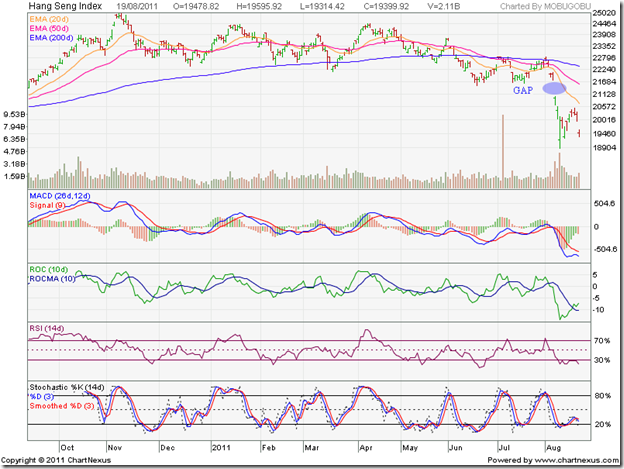The image size is (624, 469).
Task: Click the Stochastic '20%' level label
Action: click(x=603, y=424)
